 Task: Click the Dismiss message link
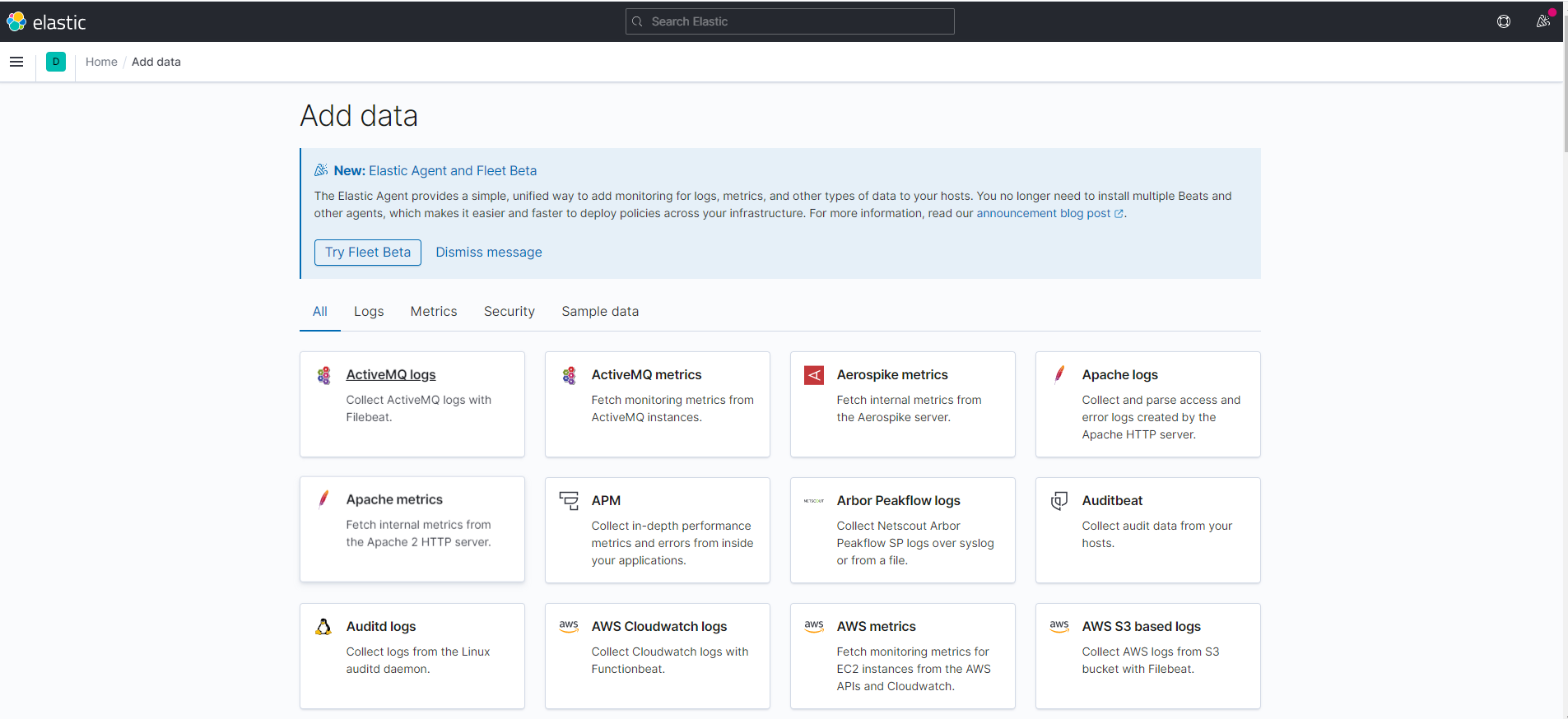[x=489, y=253]
